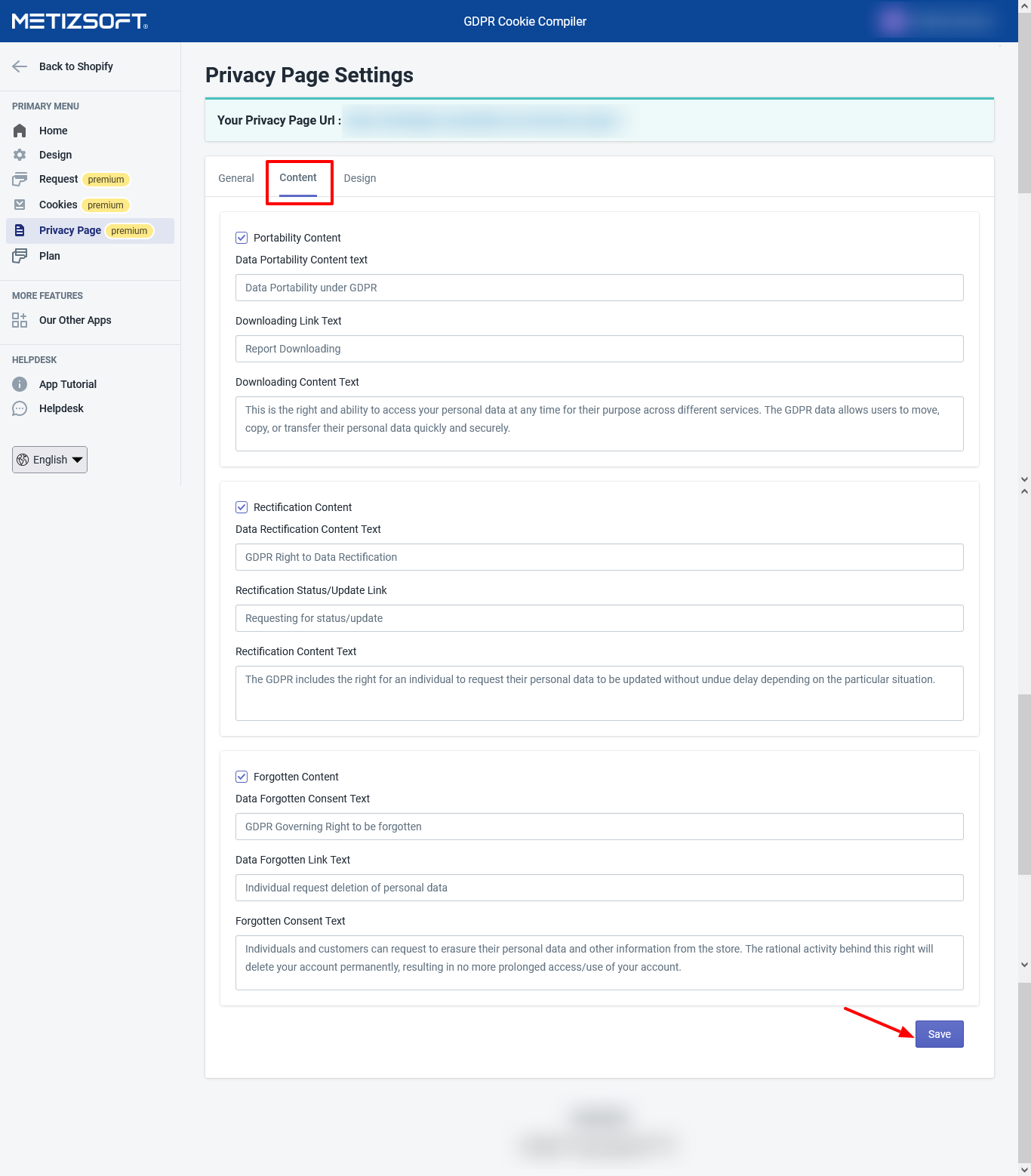
Task: Click the Cookies envelope icon
Action: (20, 205)
